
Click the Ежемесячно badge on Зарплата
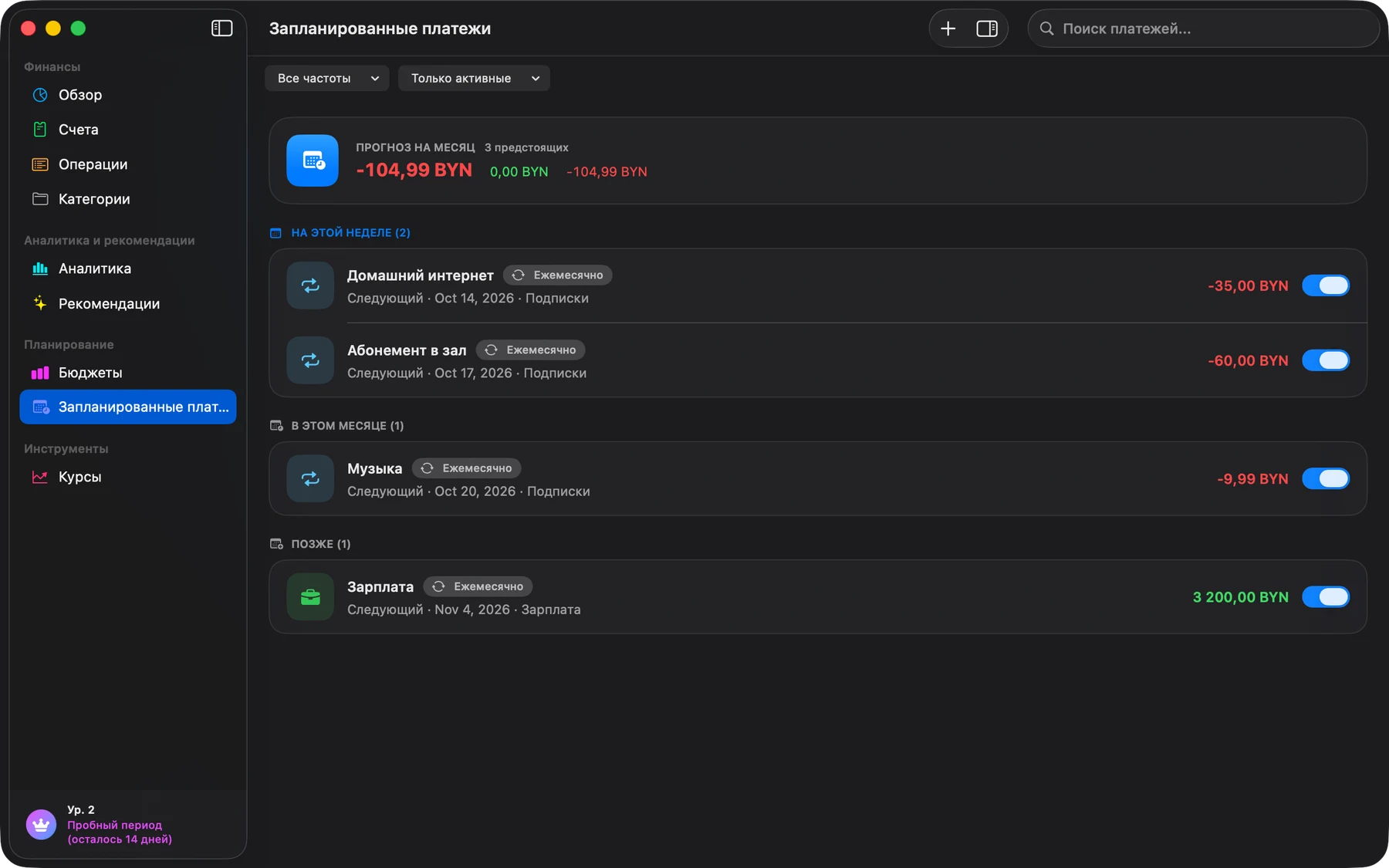point(478,586)
